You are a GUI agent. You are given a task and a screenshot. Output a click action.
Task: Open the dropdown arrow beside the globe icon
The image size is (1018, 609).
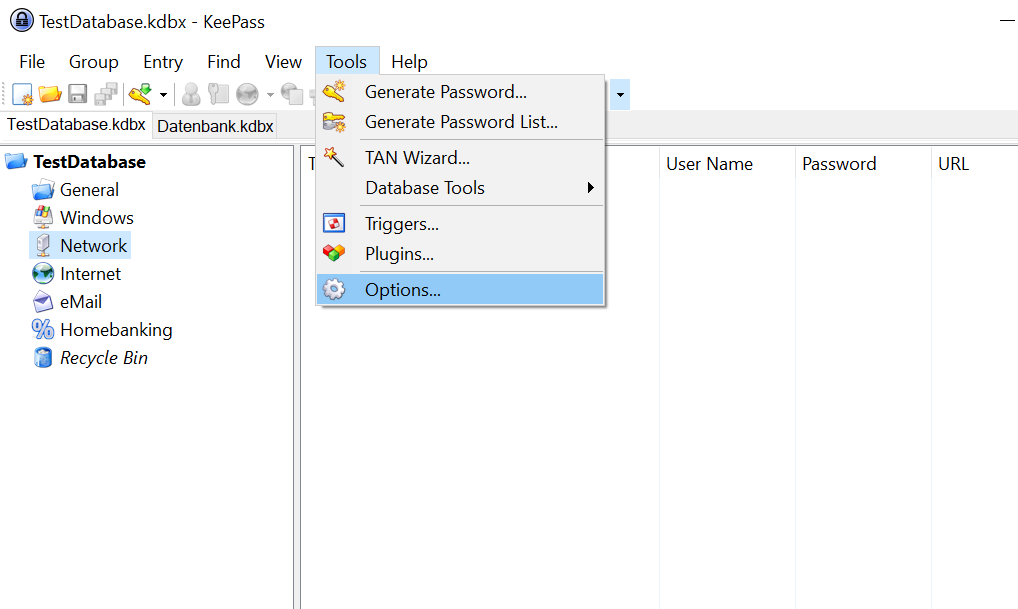tap(270, 95)
